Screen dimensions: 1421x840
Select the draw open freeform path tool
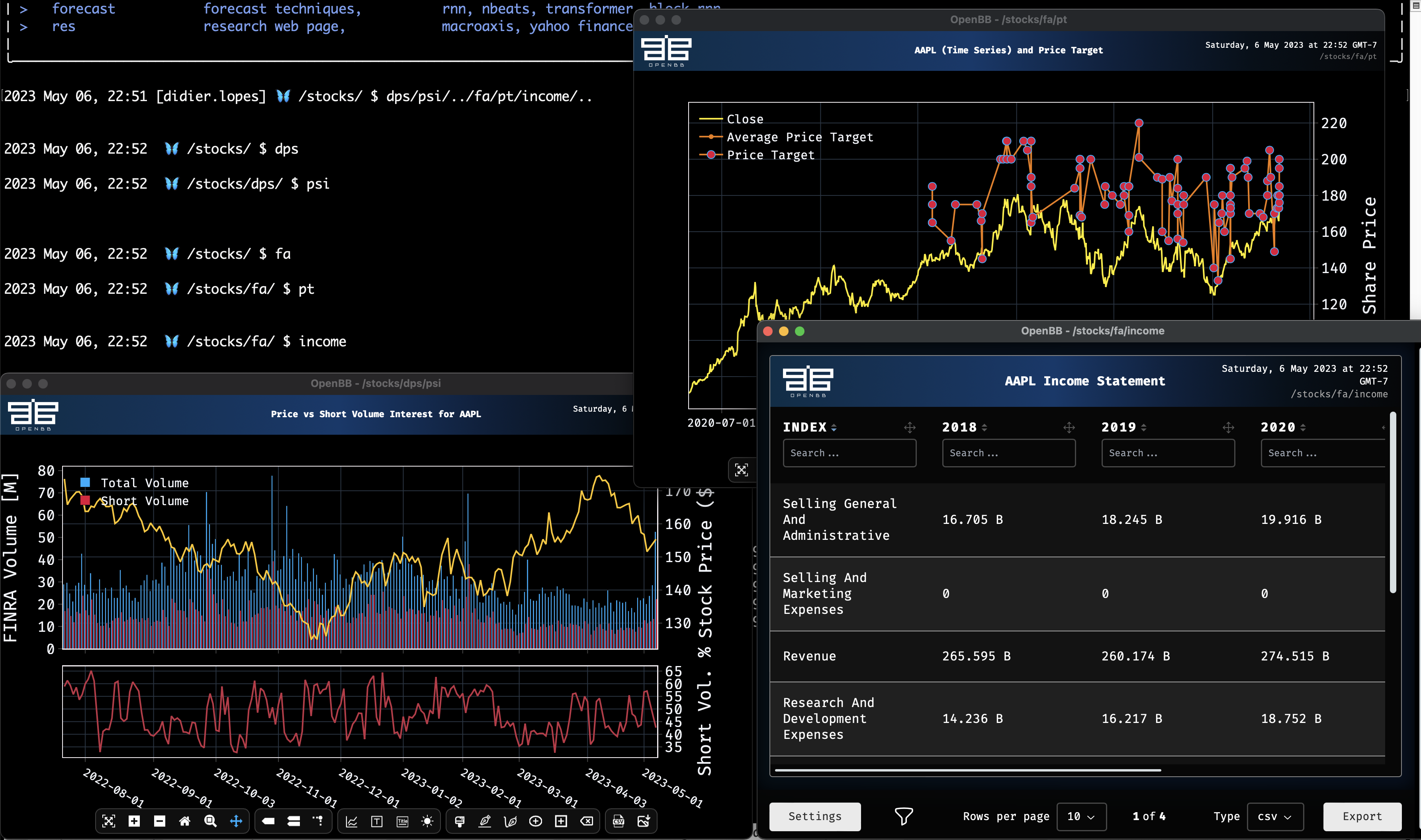point(510,821)
